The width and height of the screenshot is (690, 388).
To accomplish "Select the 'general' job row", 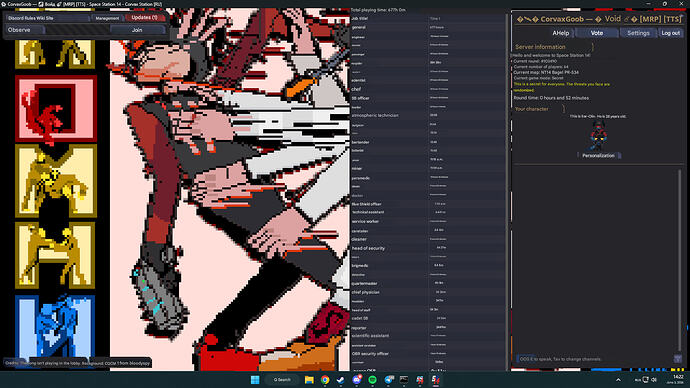I will (x=428, y=27).
